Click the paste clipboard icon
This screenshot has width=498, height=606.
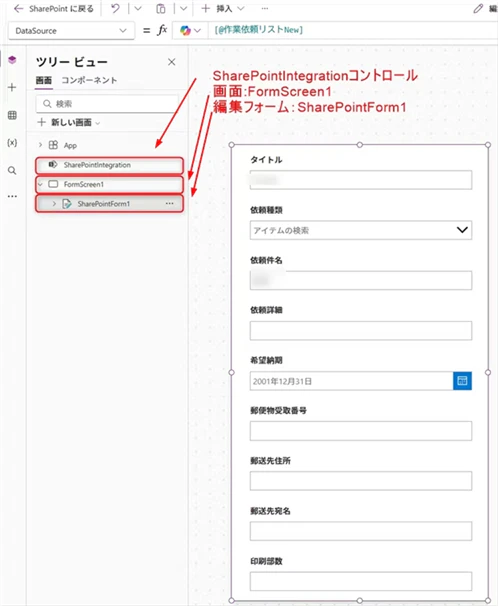[x=161, y=9]
